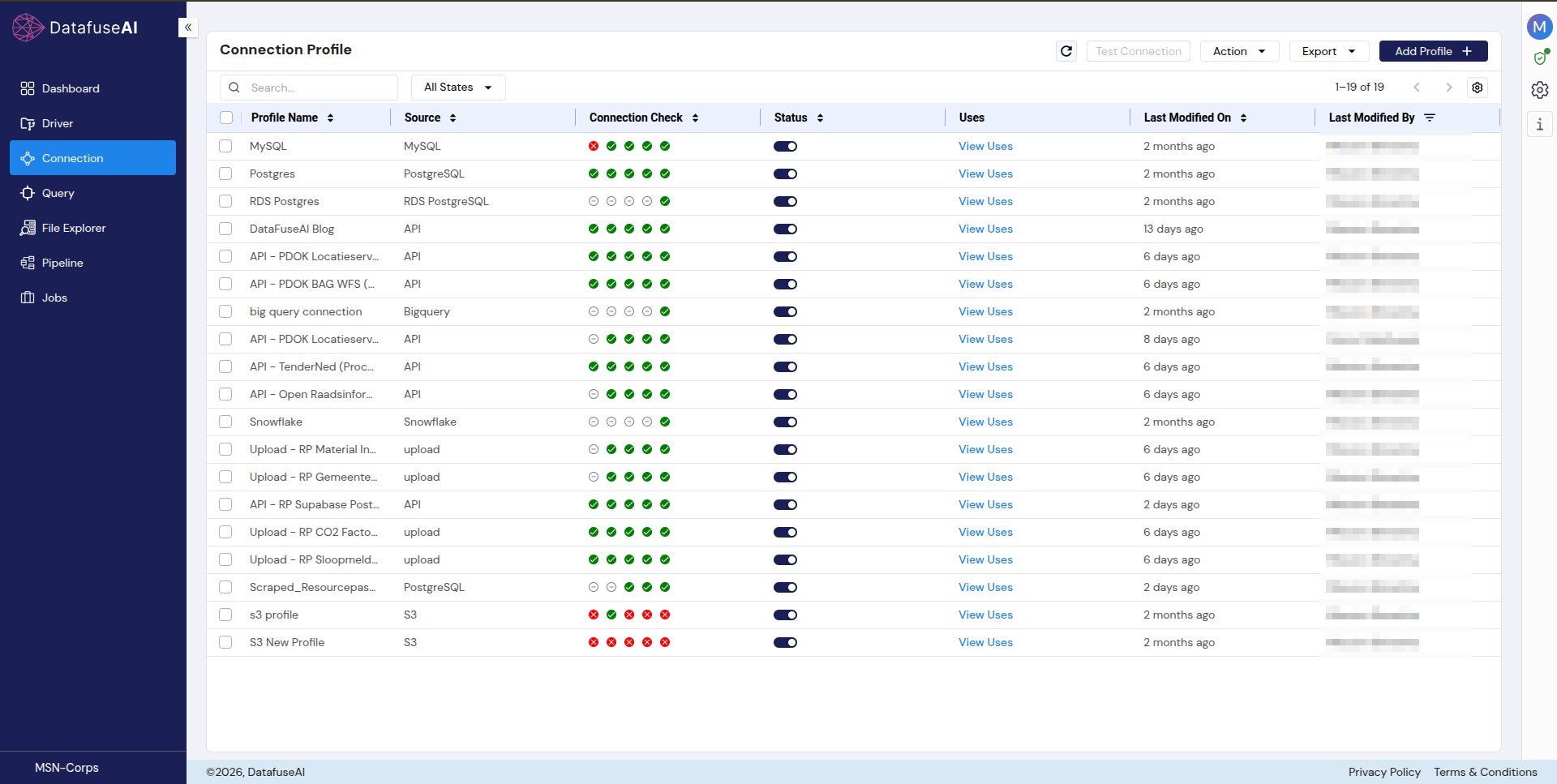Open the settings gear in right rail
Screen dimensions: 1557x784
click(x=1540, y=90)
